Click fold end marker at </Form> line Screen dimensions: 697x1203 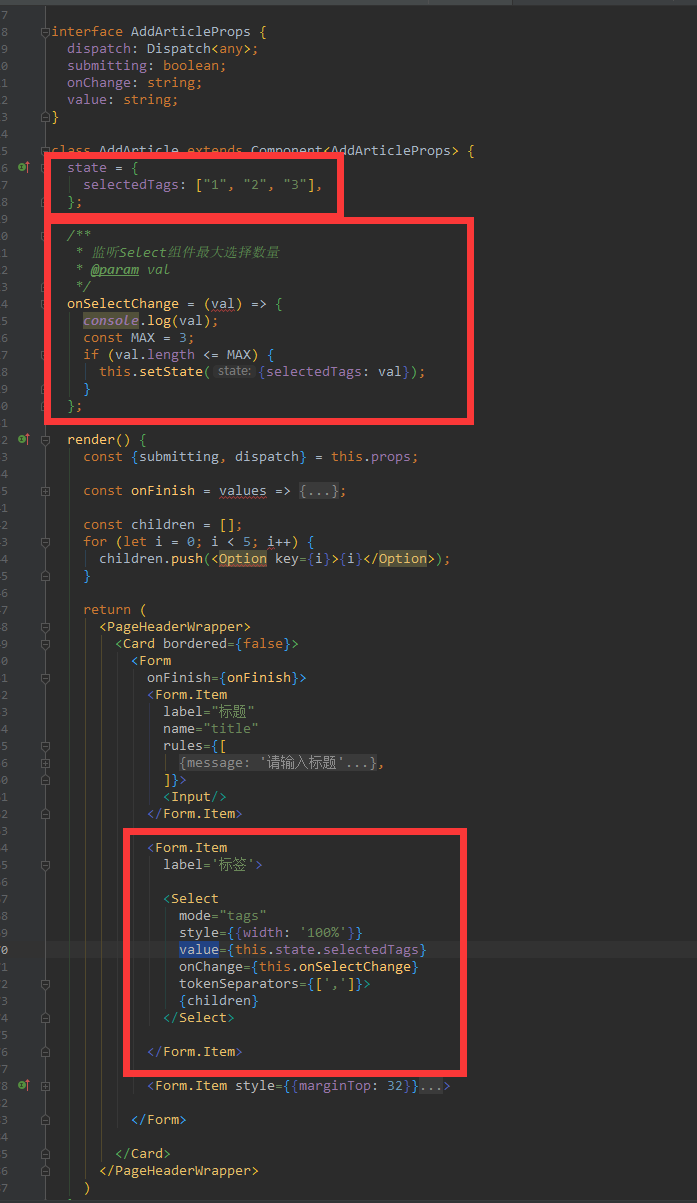(46, 1119)
